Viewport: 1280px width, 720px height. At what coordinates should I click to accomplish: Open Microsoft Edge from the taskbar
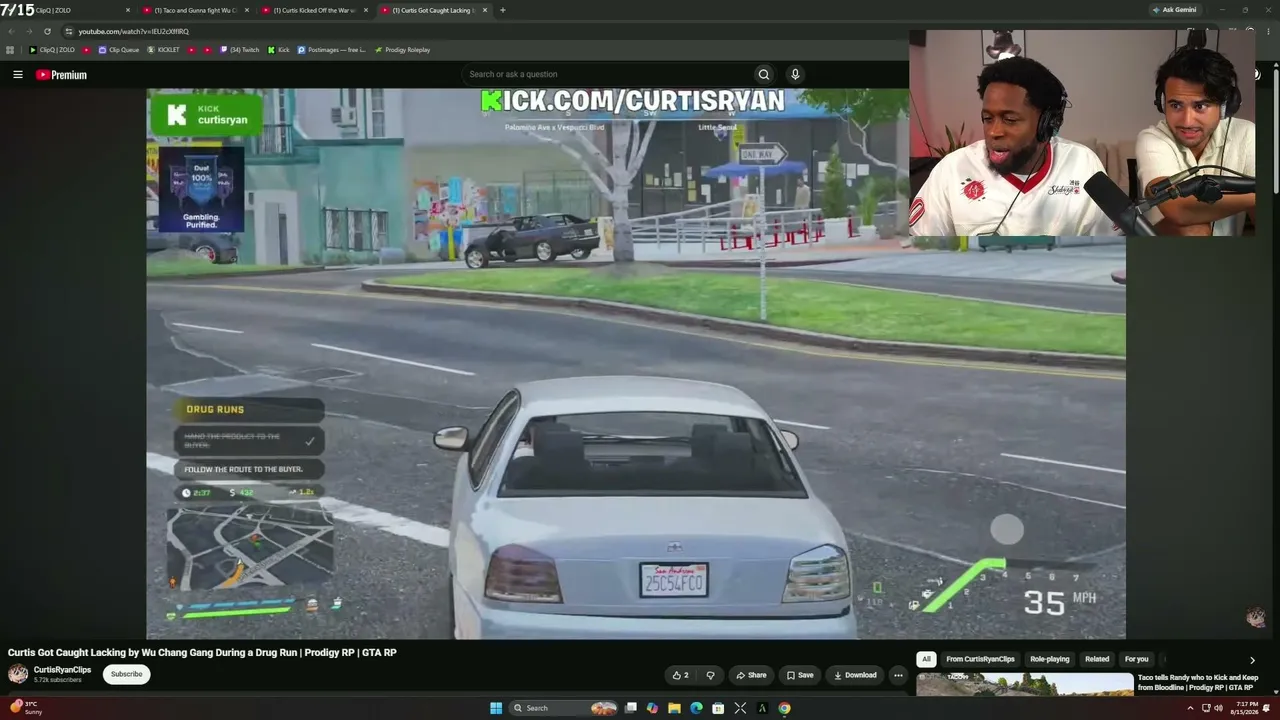pos(696,708)
